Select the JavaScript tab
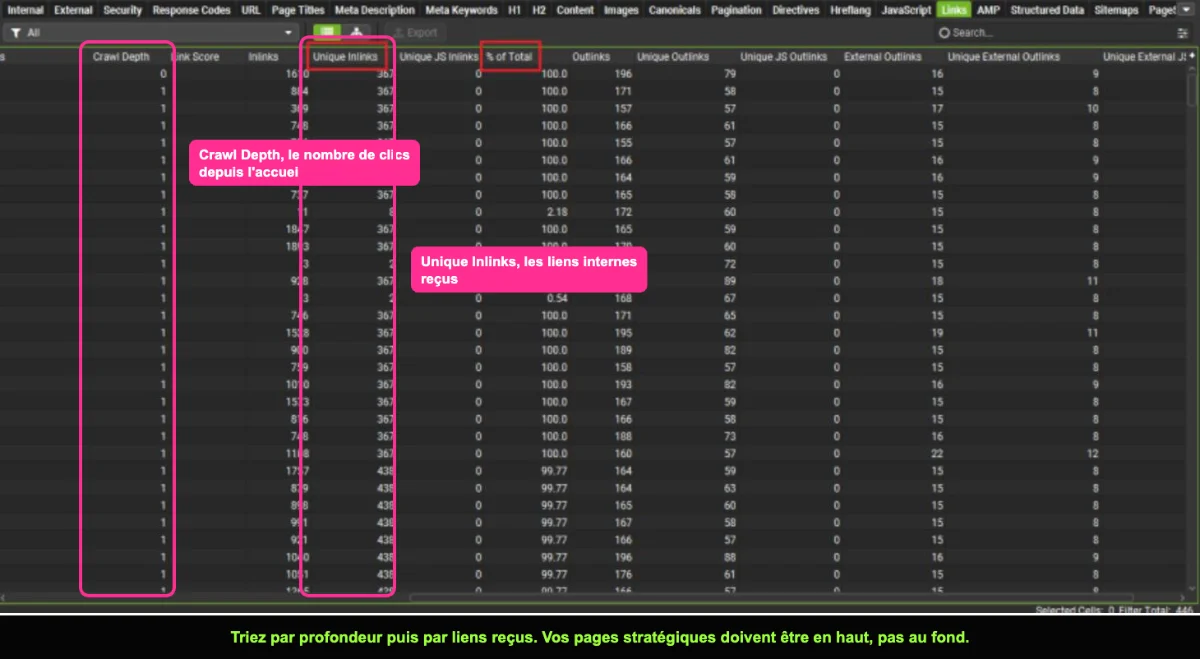This screenshot has width=1200, height=659. coord(906,10)
